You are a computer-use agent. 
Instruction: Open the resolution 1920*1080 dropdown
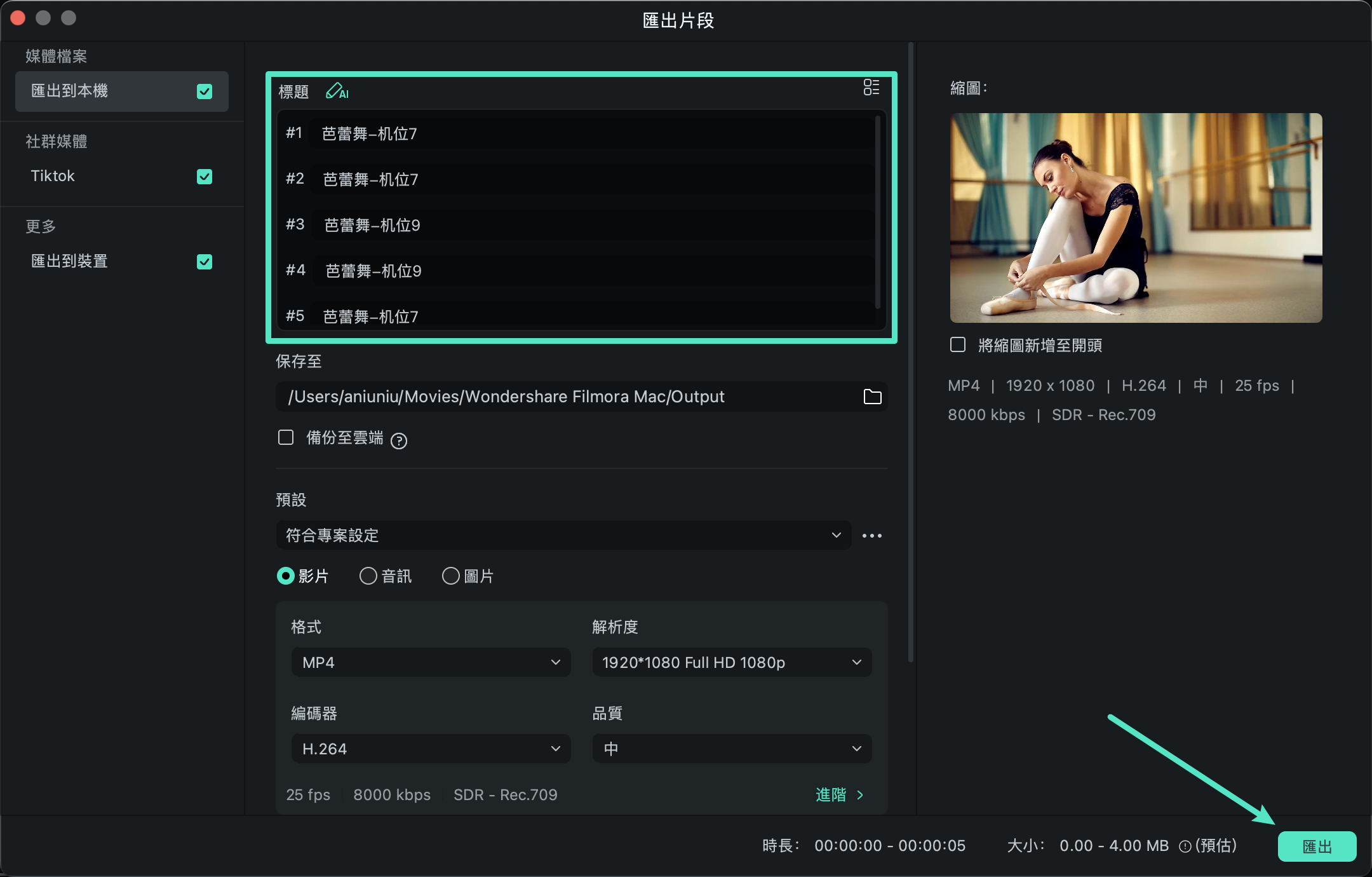tap(732, 662)
